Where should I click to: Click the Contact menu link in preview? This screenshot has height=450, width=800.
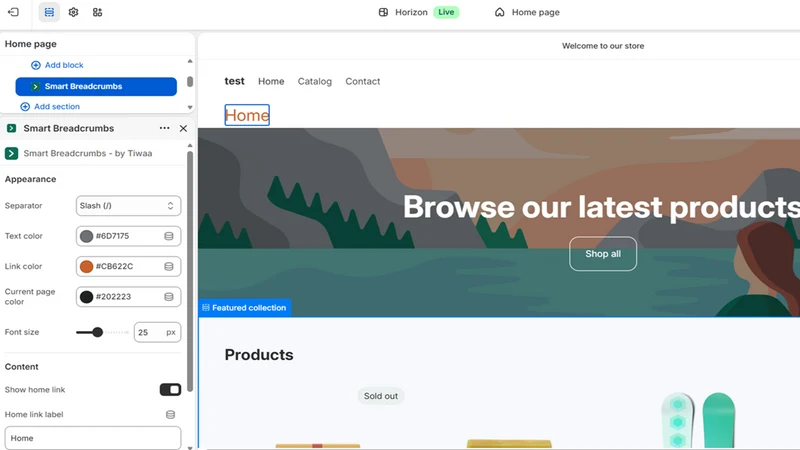coord(363,82)
